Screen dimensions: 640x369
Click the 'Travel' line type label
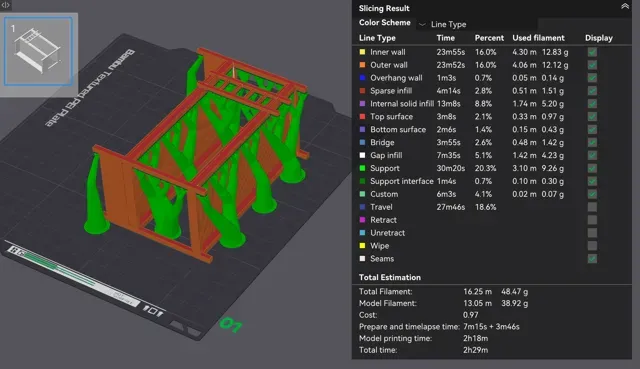381,207
